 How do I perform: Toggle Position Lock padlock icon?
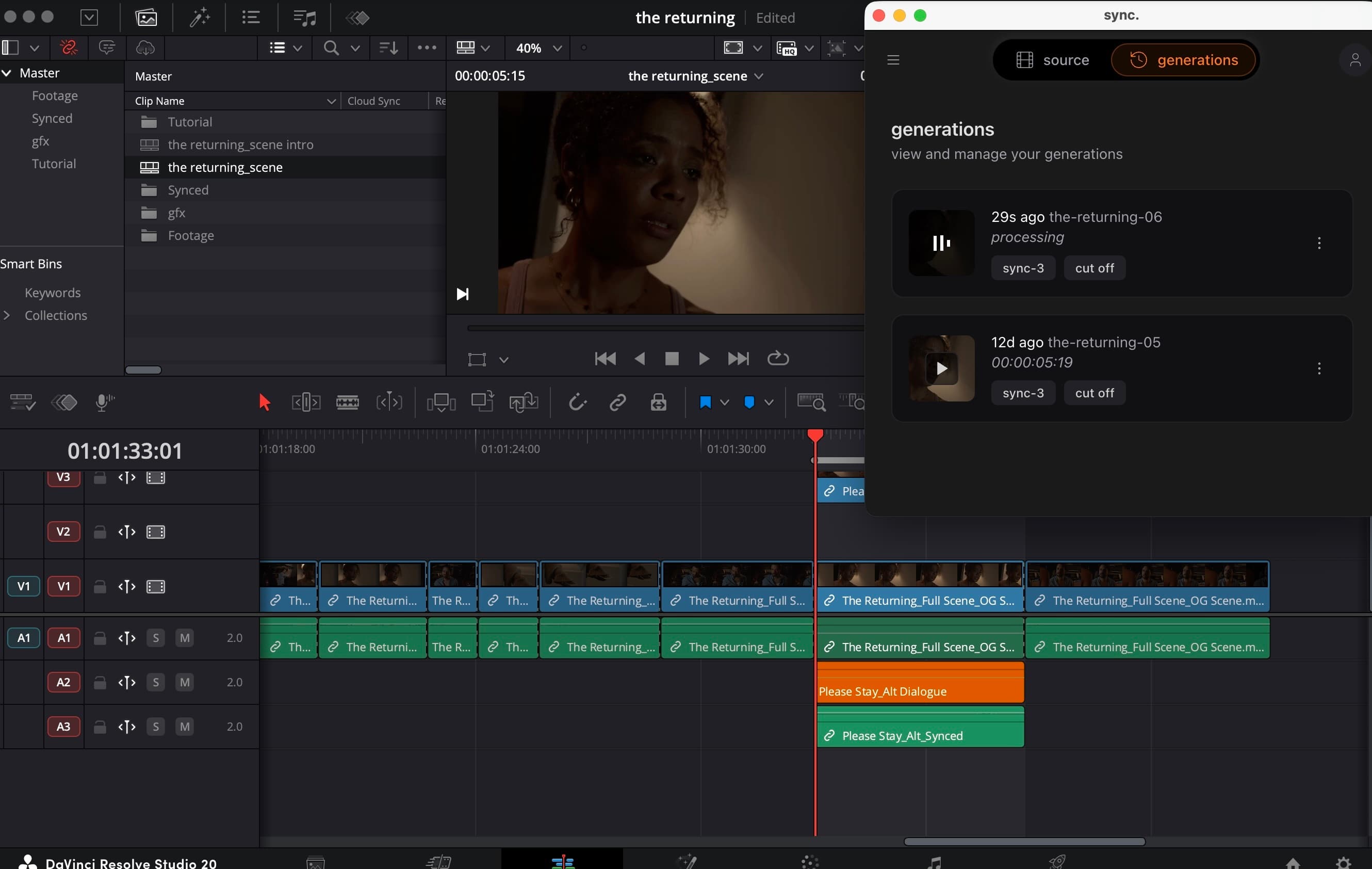click(x=659, y=403)
